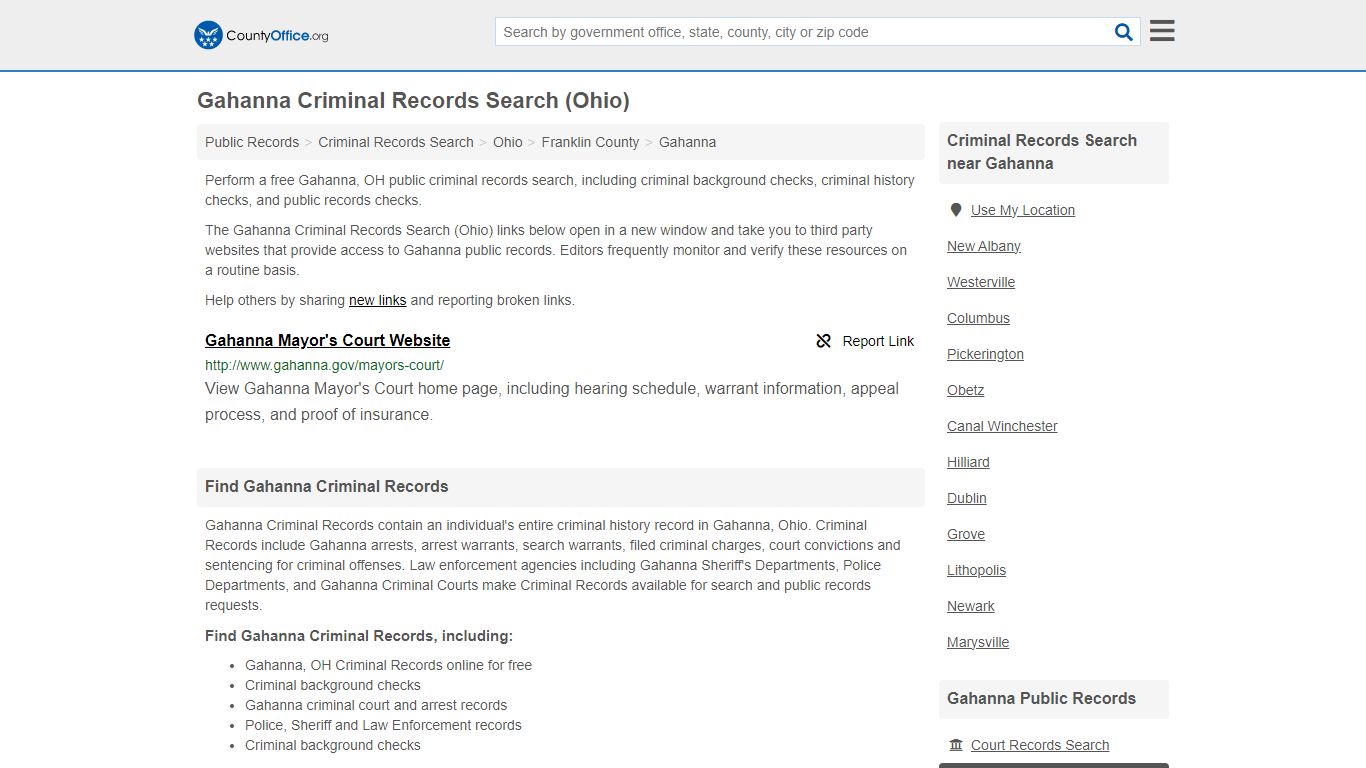Open Marysville criminal records
Viewport: 1366px width, 768px height.
[x=977, y=642]
